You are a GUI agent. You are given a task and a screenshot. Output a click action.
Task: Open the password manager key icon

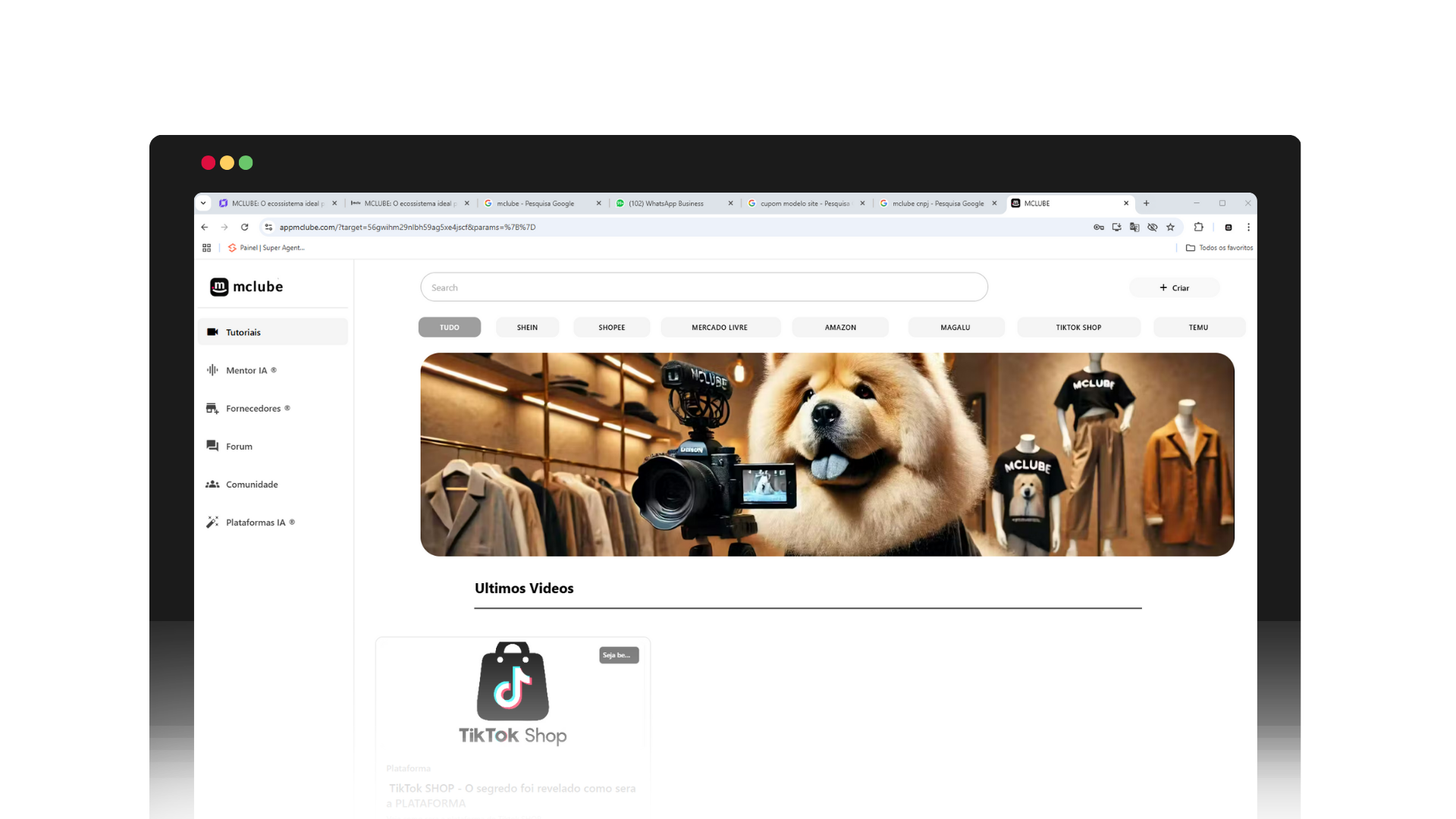1098,227
